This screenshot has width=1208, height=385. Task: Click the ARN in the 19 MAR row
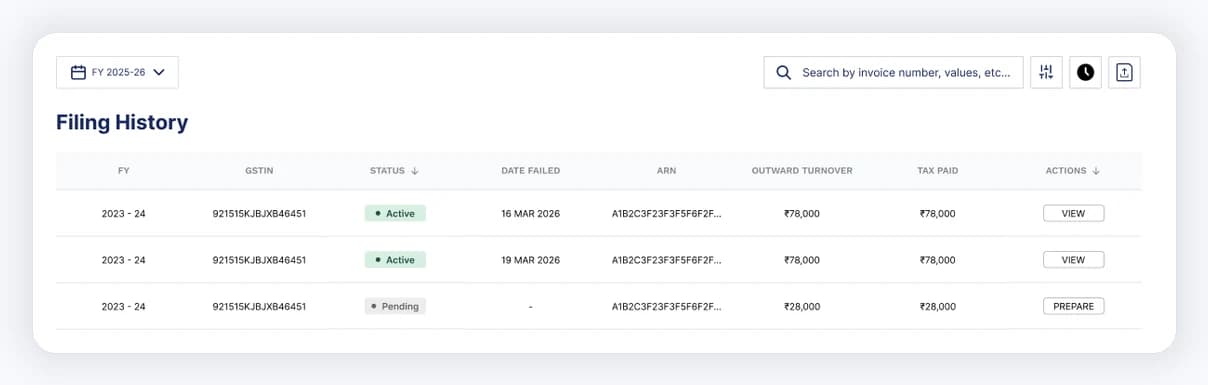(x=666, y=260)
